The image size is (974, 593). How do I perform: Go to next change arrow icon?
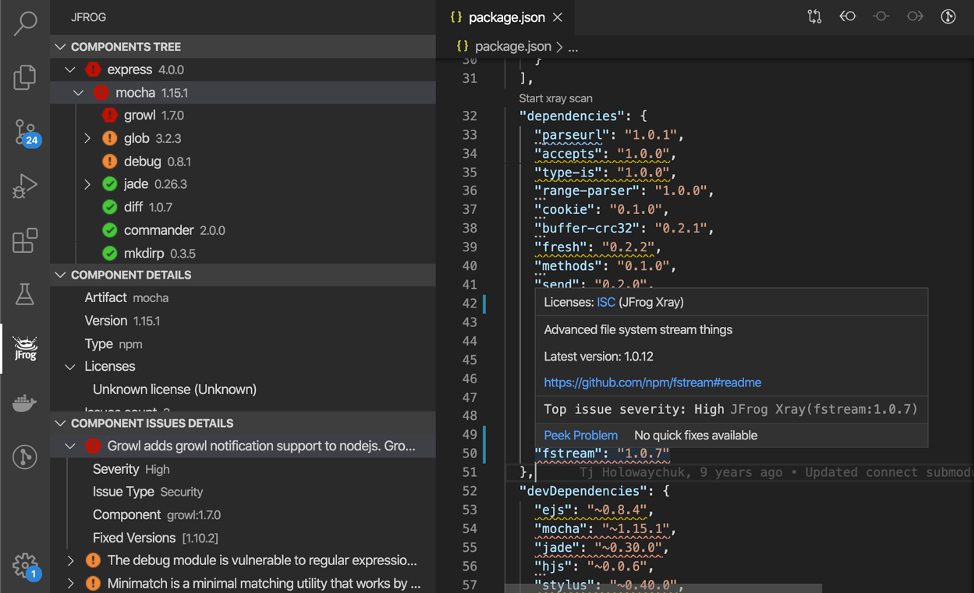click(x=914, y=17)
